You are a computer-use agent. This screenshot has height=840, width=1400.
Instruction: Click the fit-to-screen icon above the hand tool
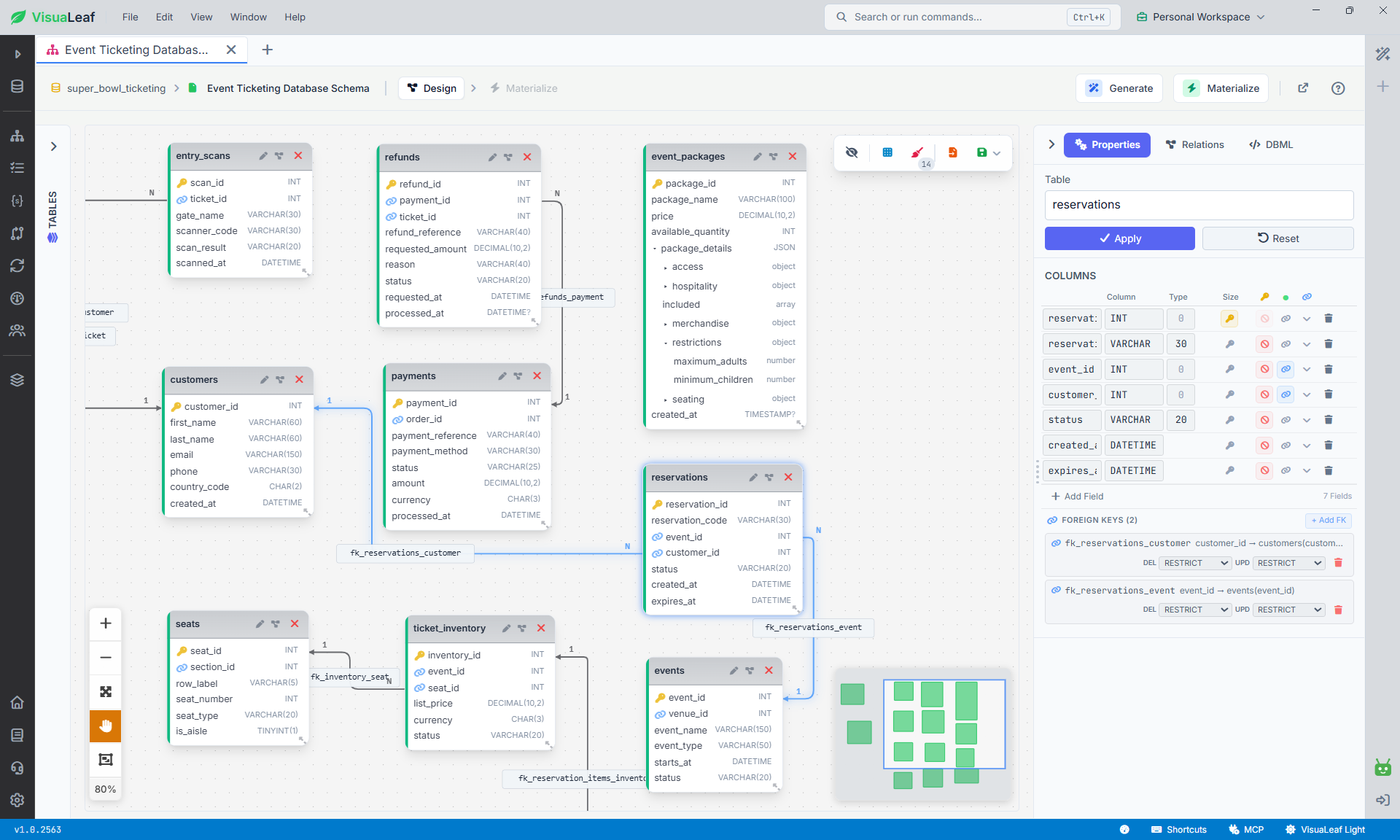pos(106,691)
